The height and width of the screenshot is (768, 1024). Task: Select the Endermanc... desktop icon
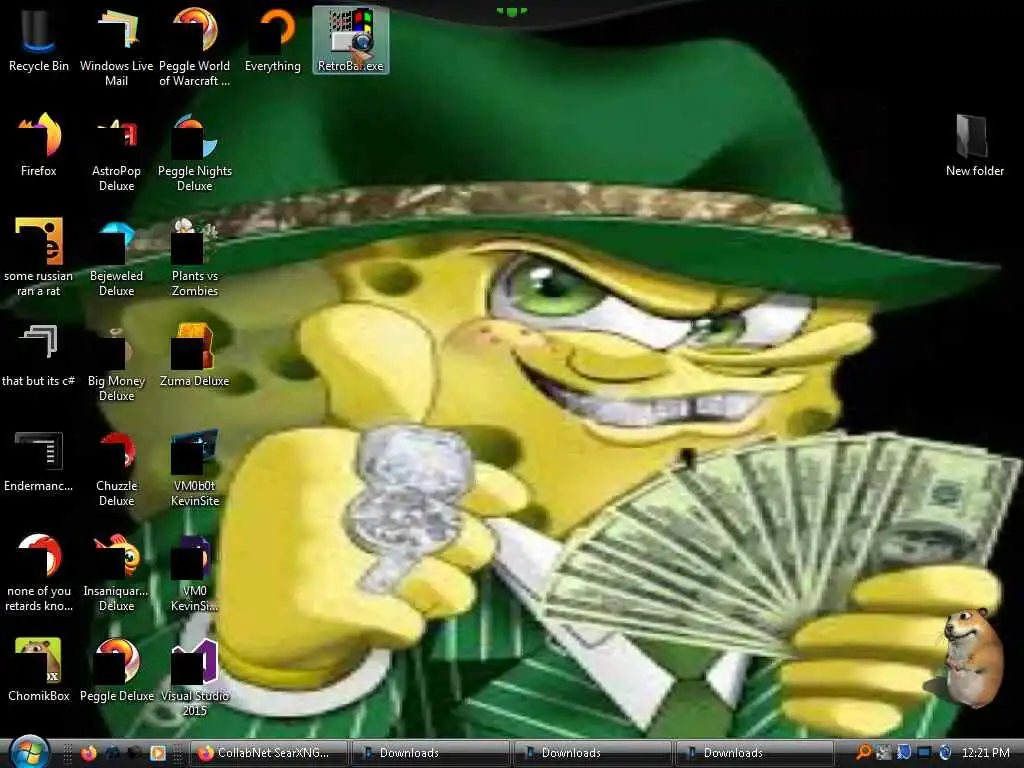[39, 460]
